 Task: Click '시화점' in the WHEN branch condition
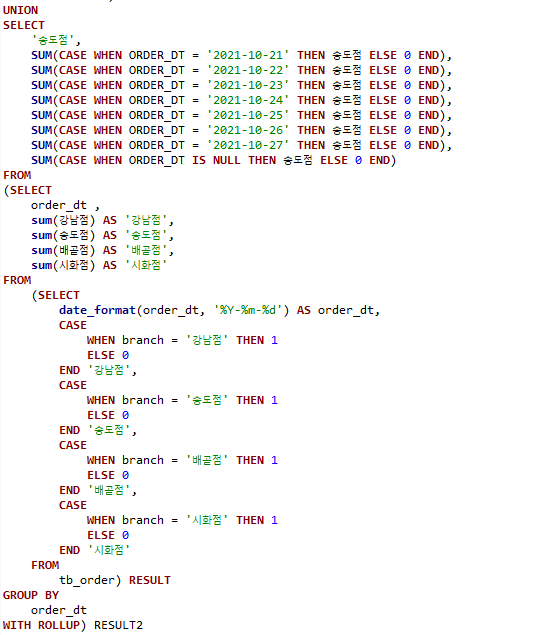(x=207, y=520)
